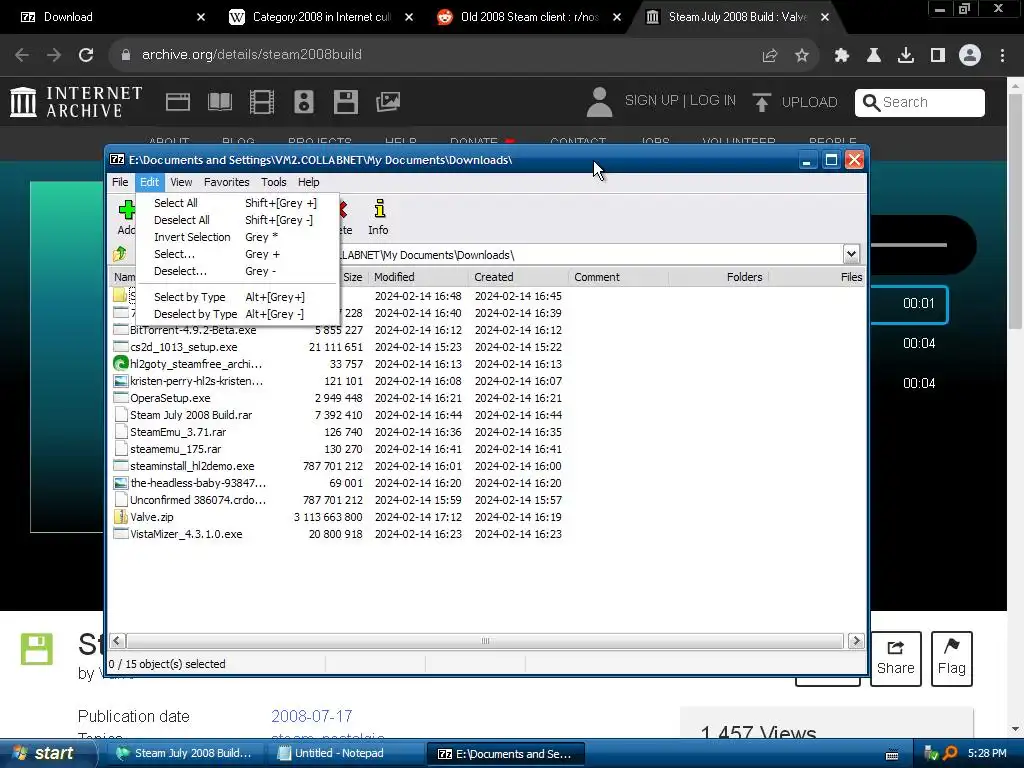Choose Deselect All in Edit menu
Image resolution: width=1024 pixels, height=768 pixels.
[235, 220]
